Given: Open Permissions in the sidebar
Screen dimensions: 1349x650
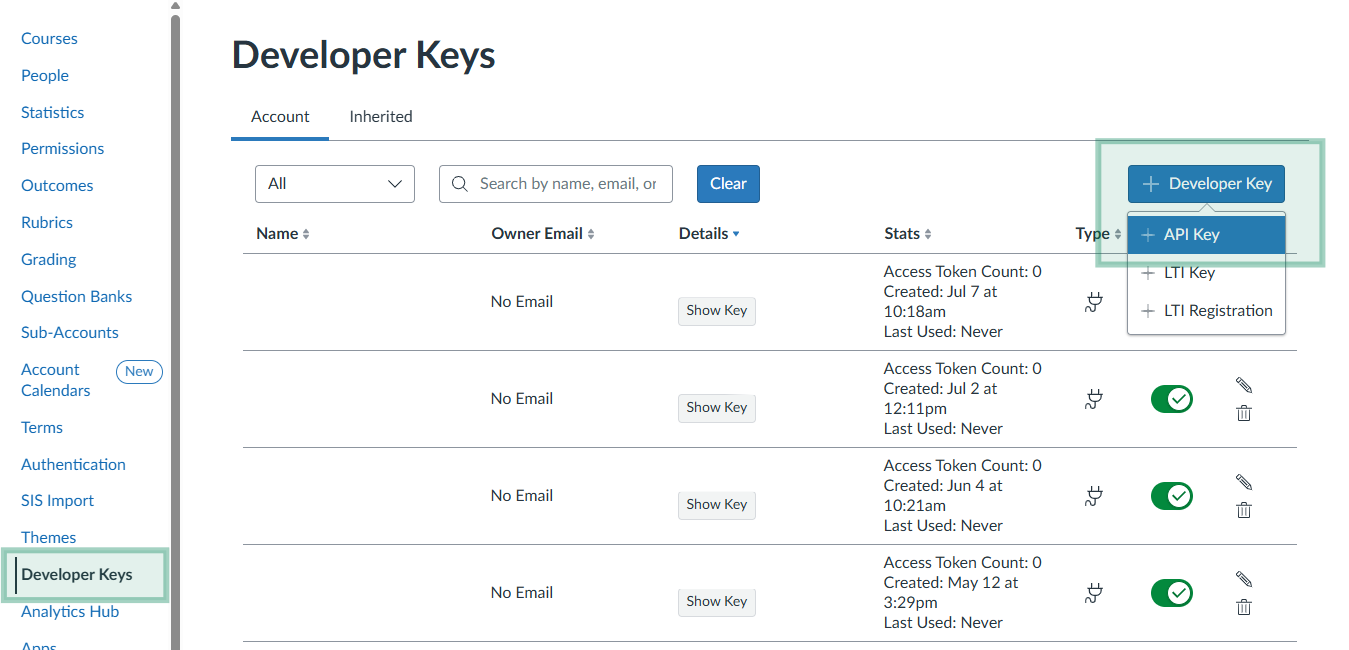Looking at the screenshot, I should tap(62, 149).
